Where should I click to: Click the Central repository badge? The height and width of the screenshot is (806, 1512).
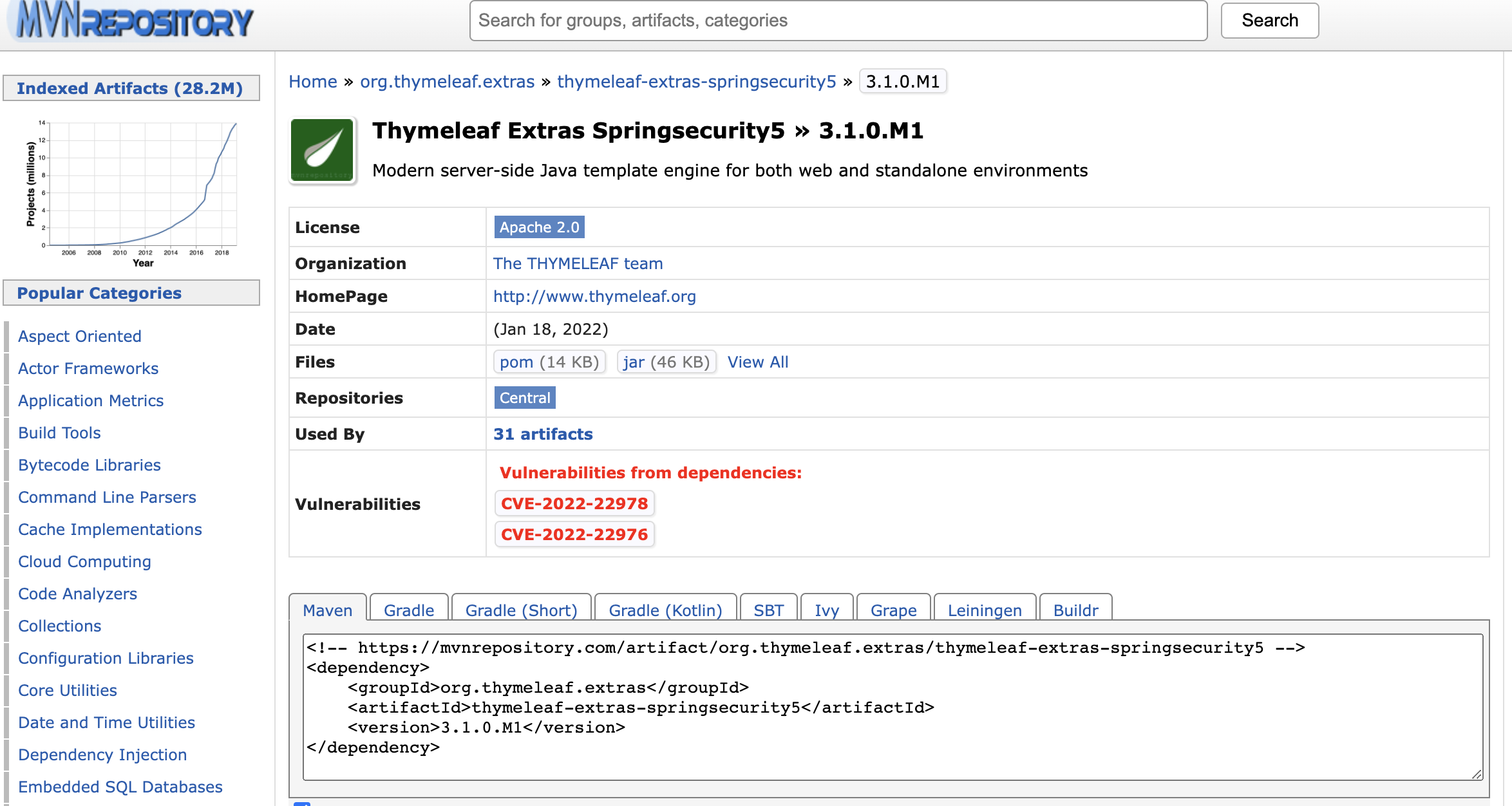(525, 398)
